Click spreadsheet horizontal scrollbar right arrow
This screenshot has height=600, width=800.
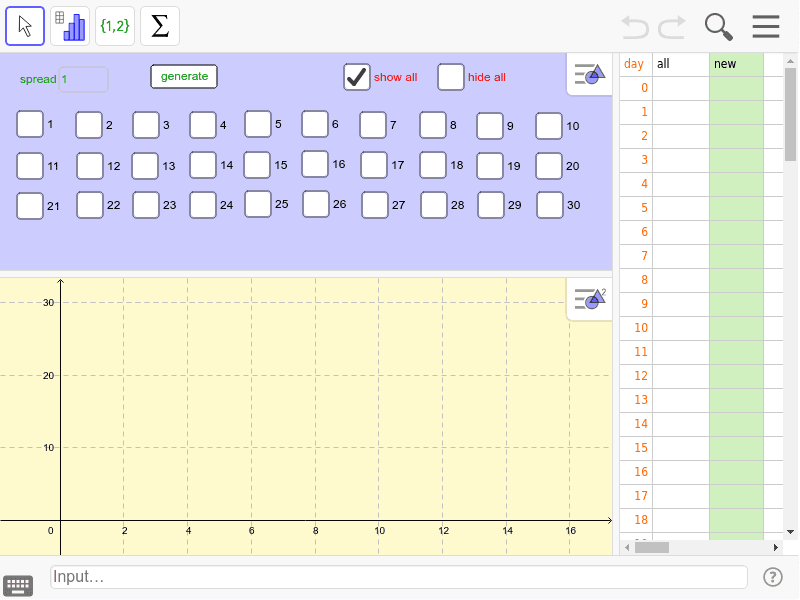[x=776, y=547]
